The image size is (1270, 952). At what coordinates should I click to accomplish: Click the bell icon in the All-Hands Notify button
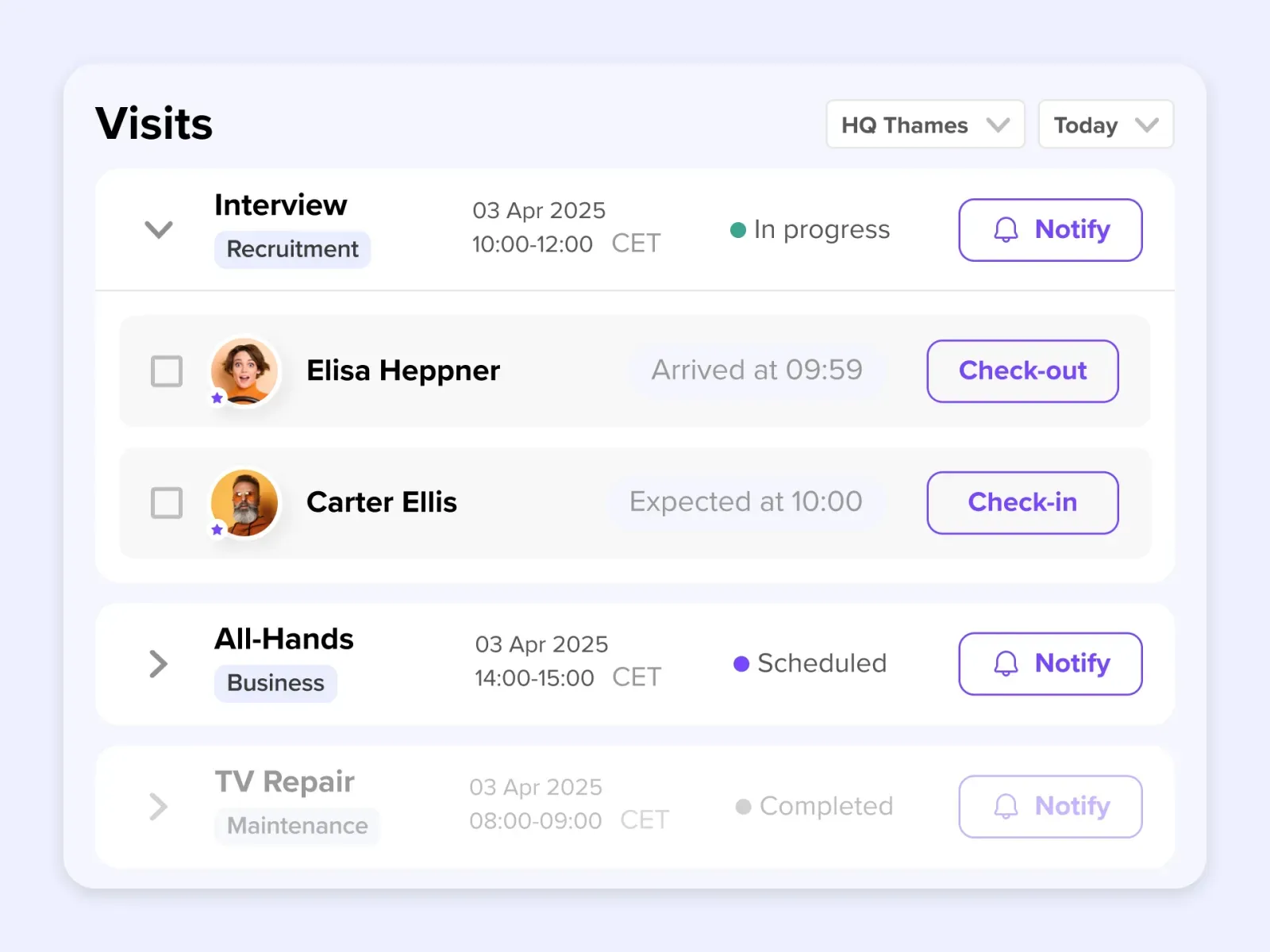(x=1006, y=664)
